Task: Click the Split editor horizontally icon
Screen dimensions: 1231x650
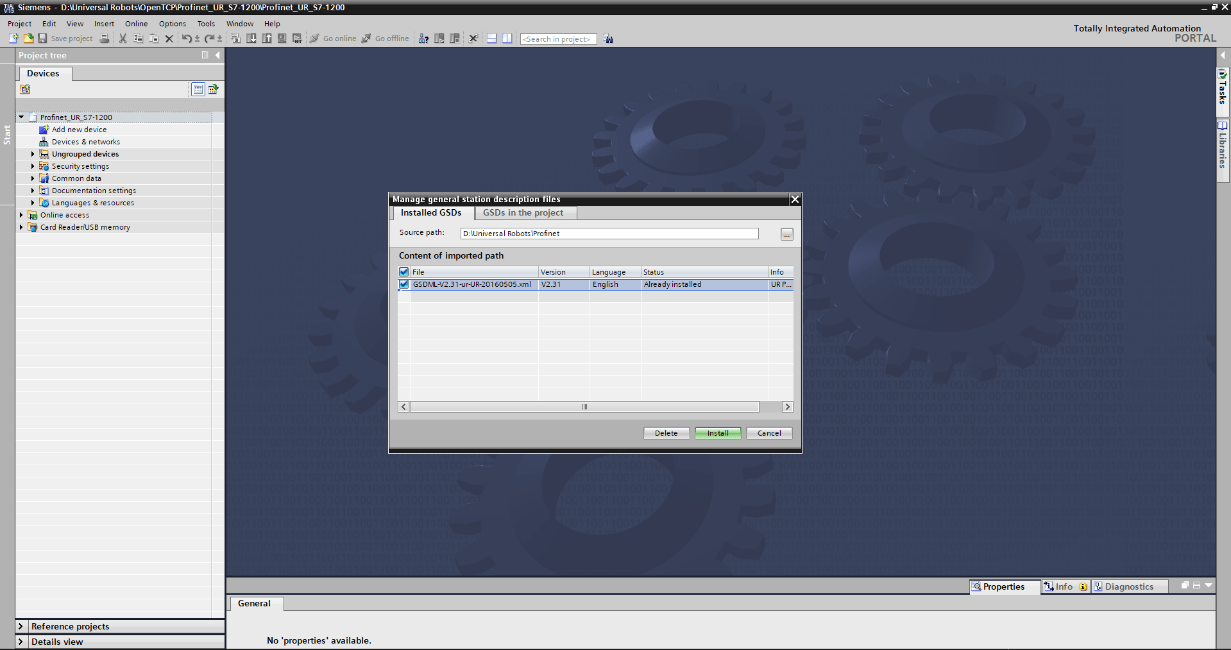Action: coord(491,39)
